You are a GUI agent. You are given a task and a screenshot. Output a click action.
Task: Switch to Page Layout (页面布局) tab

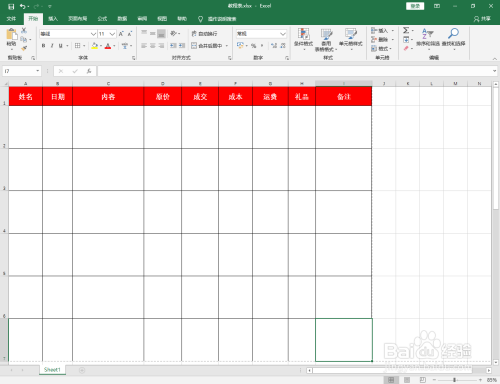(78, 19)
